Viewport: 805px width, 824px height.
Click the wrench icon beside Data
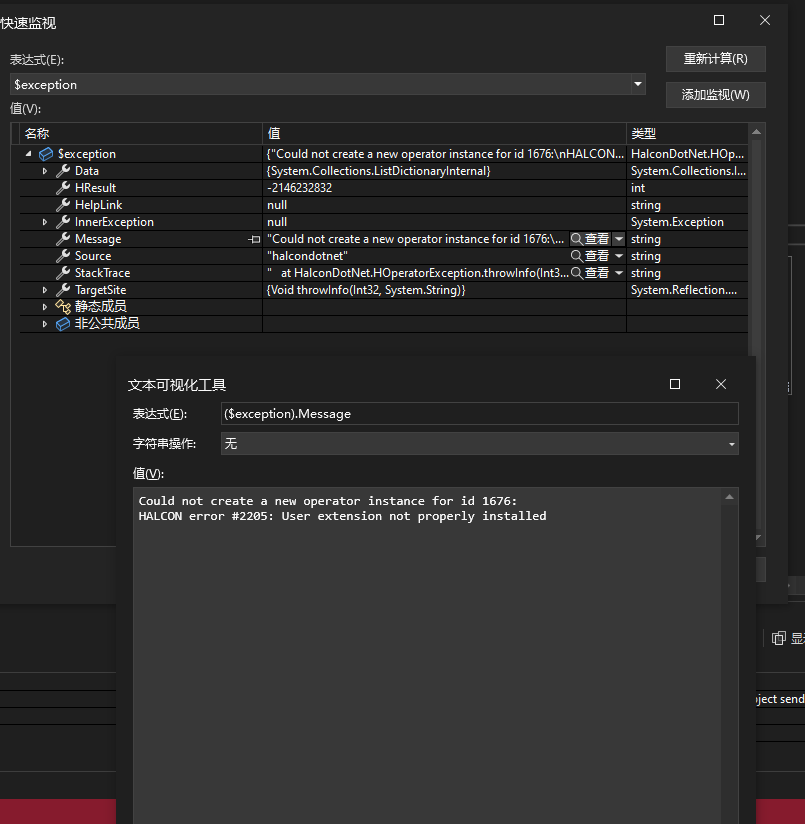click(63, 170)
